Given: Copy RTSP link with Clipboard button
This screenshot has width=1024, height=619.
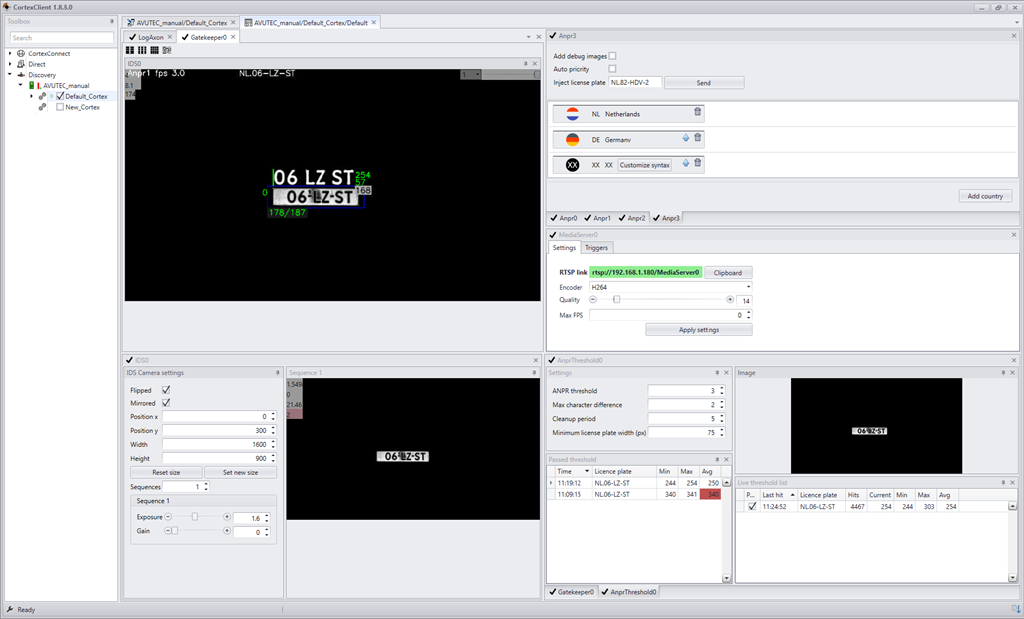Looking at the screenshot, I should click(728, 273).
